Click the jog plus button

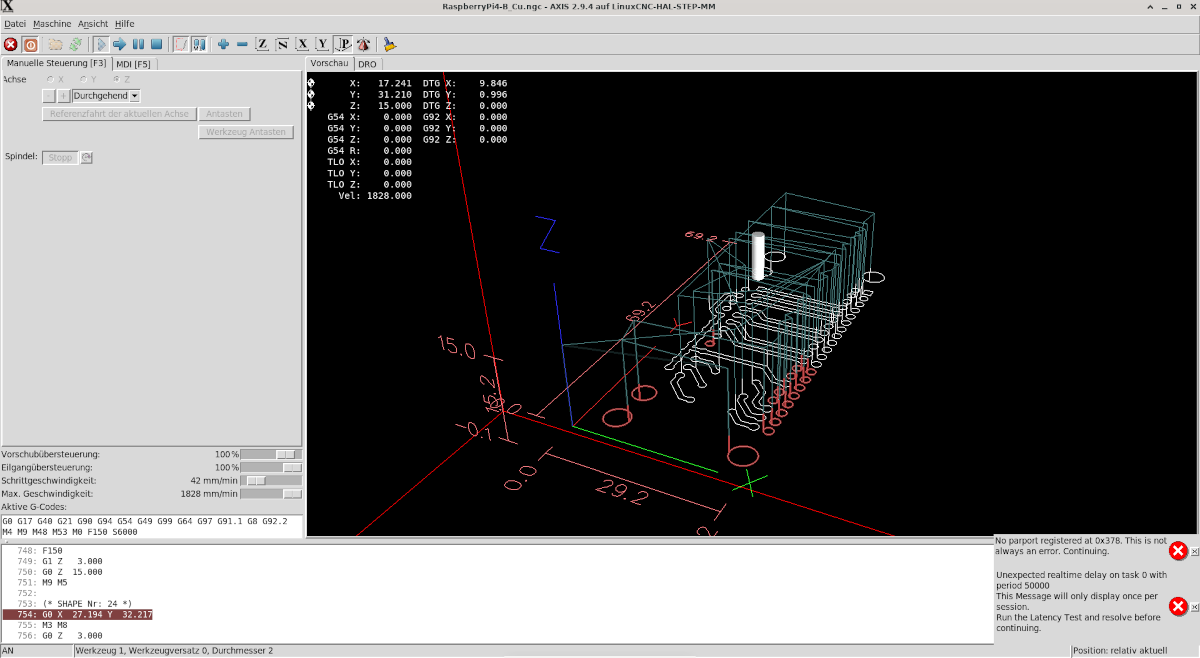(64, 96)
